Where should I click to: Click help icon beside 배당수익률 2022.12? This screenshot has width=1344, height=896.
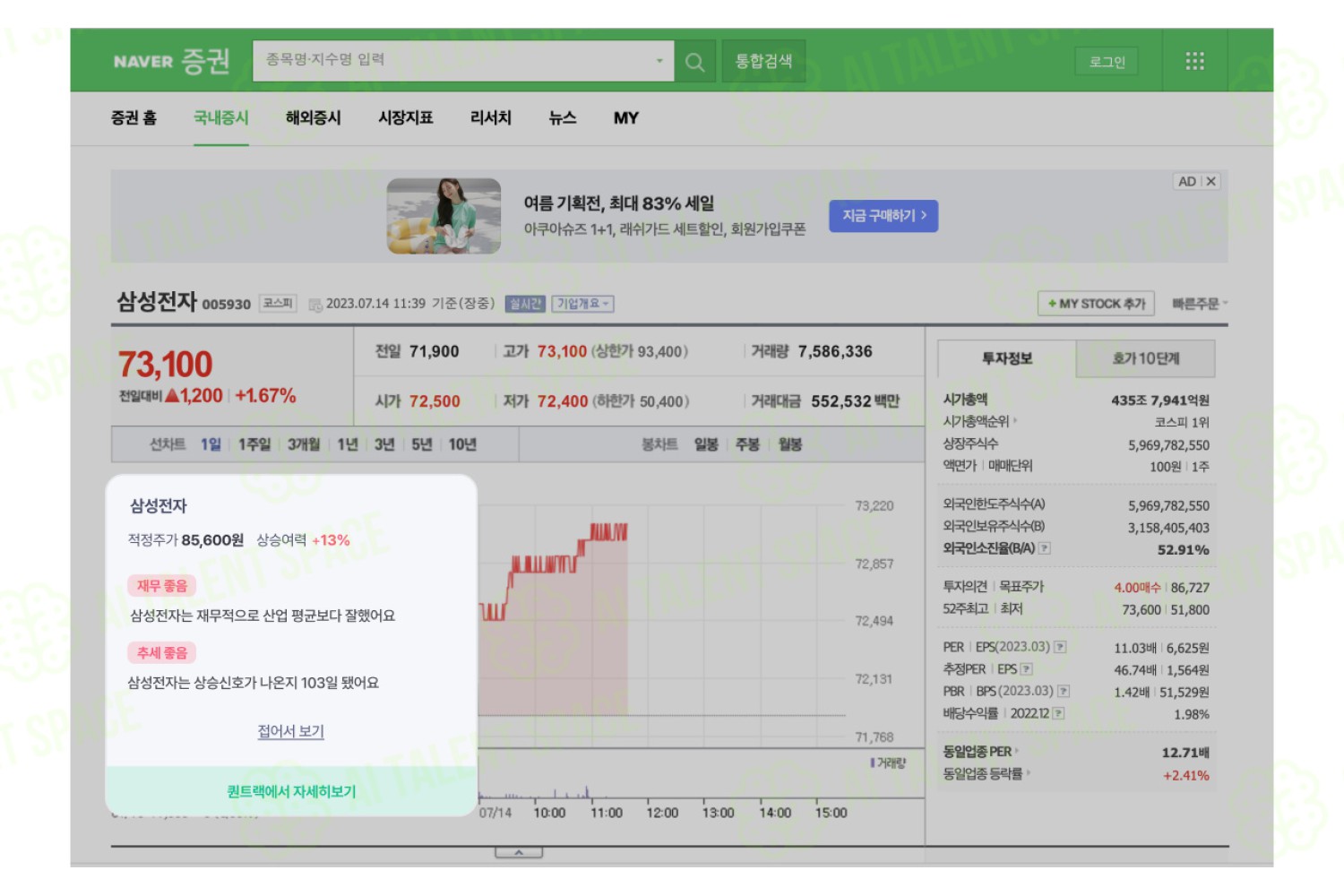click(x=1058, y=714)
